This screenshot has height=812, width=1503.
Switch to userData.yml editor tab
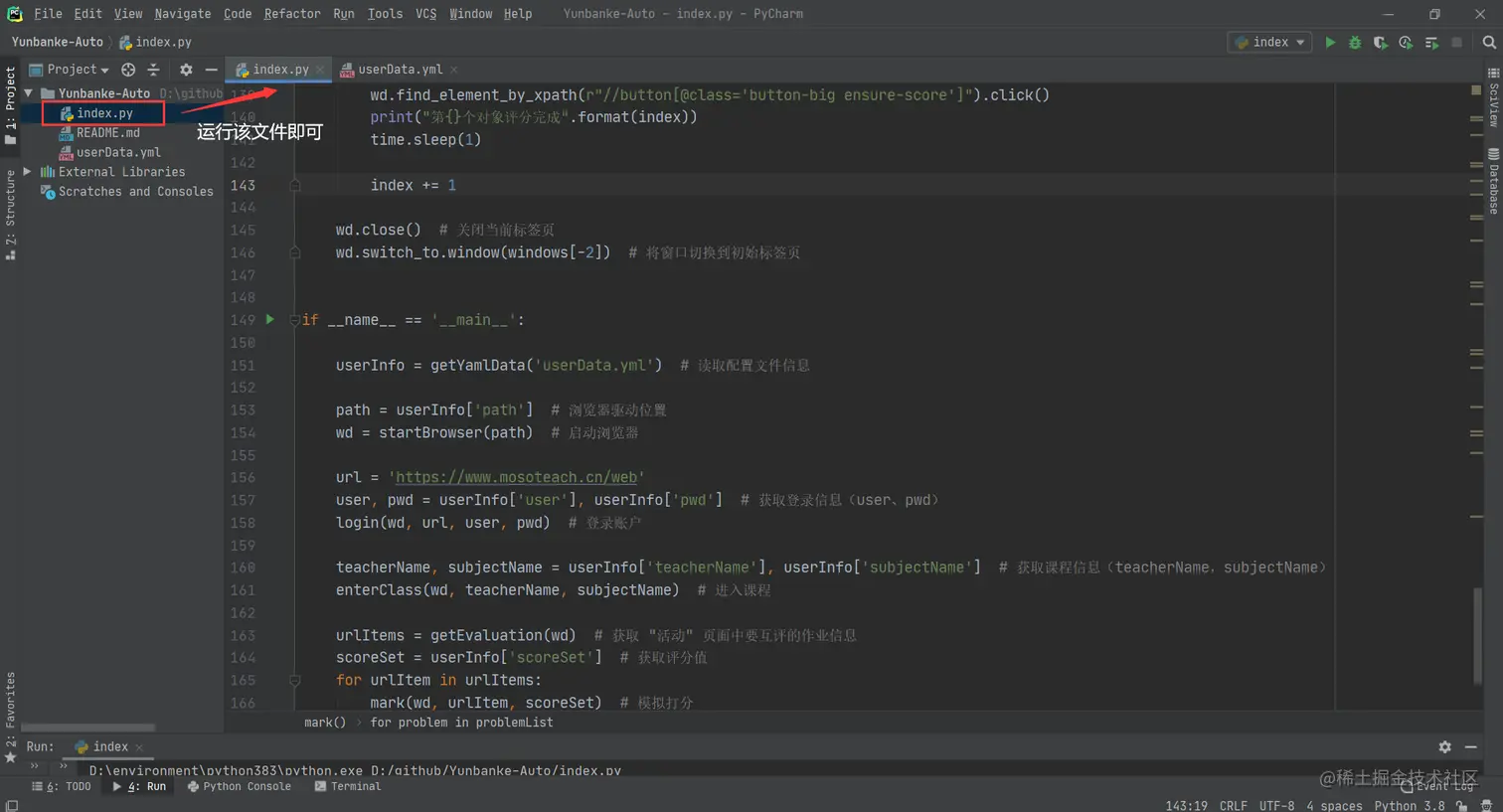point(399,70)
